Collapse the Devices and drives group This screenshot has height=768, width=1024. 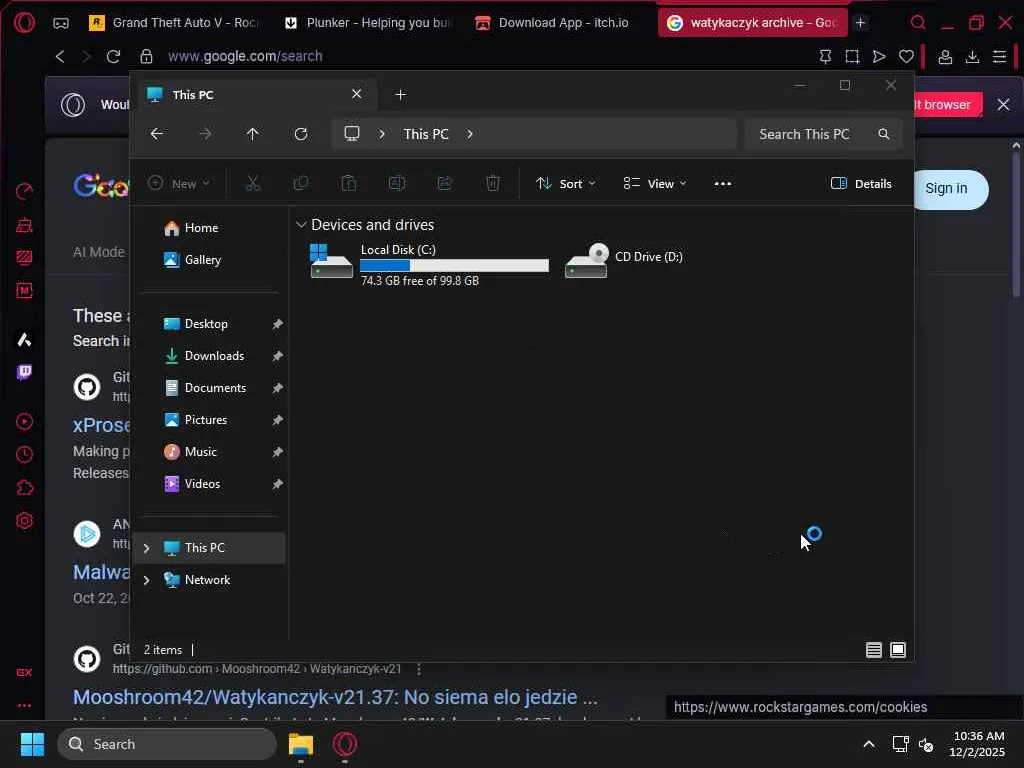[x=301, y=225]
